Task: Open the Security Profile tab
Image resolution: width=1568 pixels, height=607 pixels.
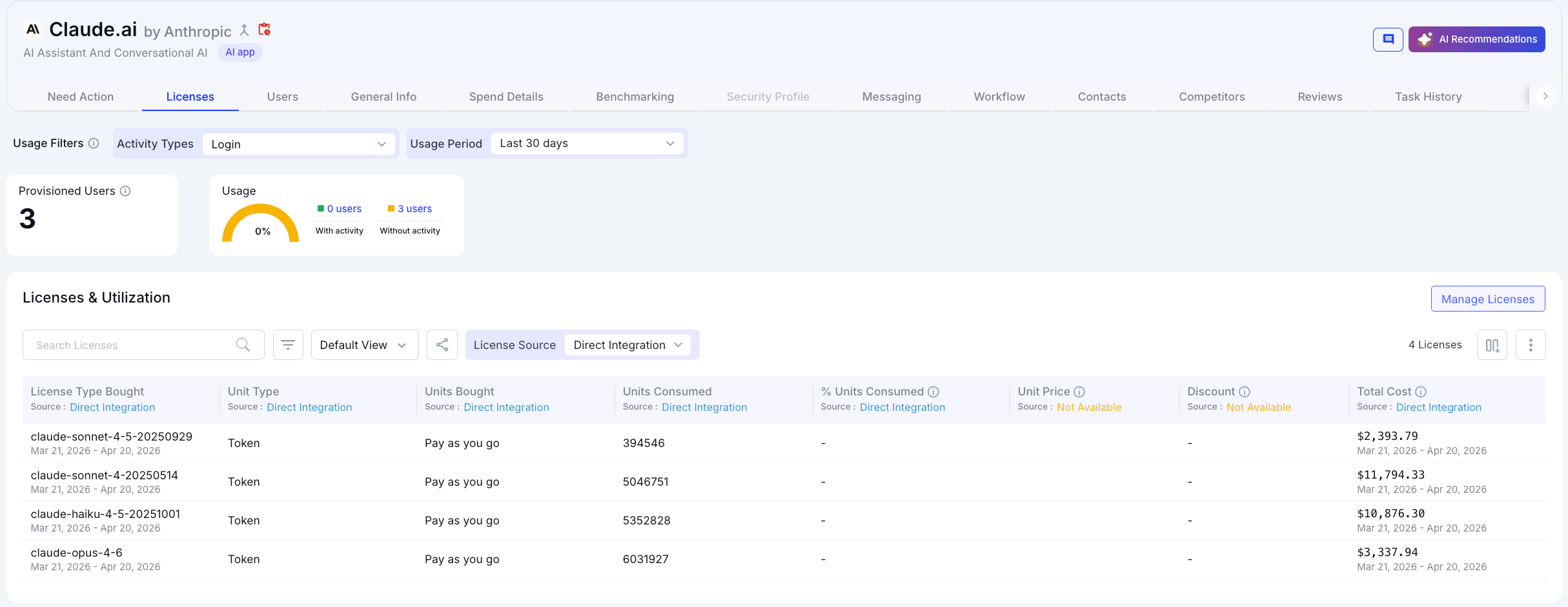Action: (768, 97)
